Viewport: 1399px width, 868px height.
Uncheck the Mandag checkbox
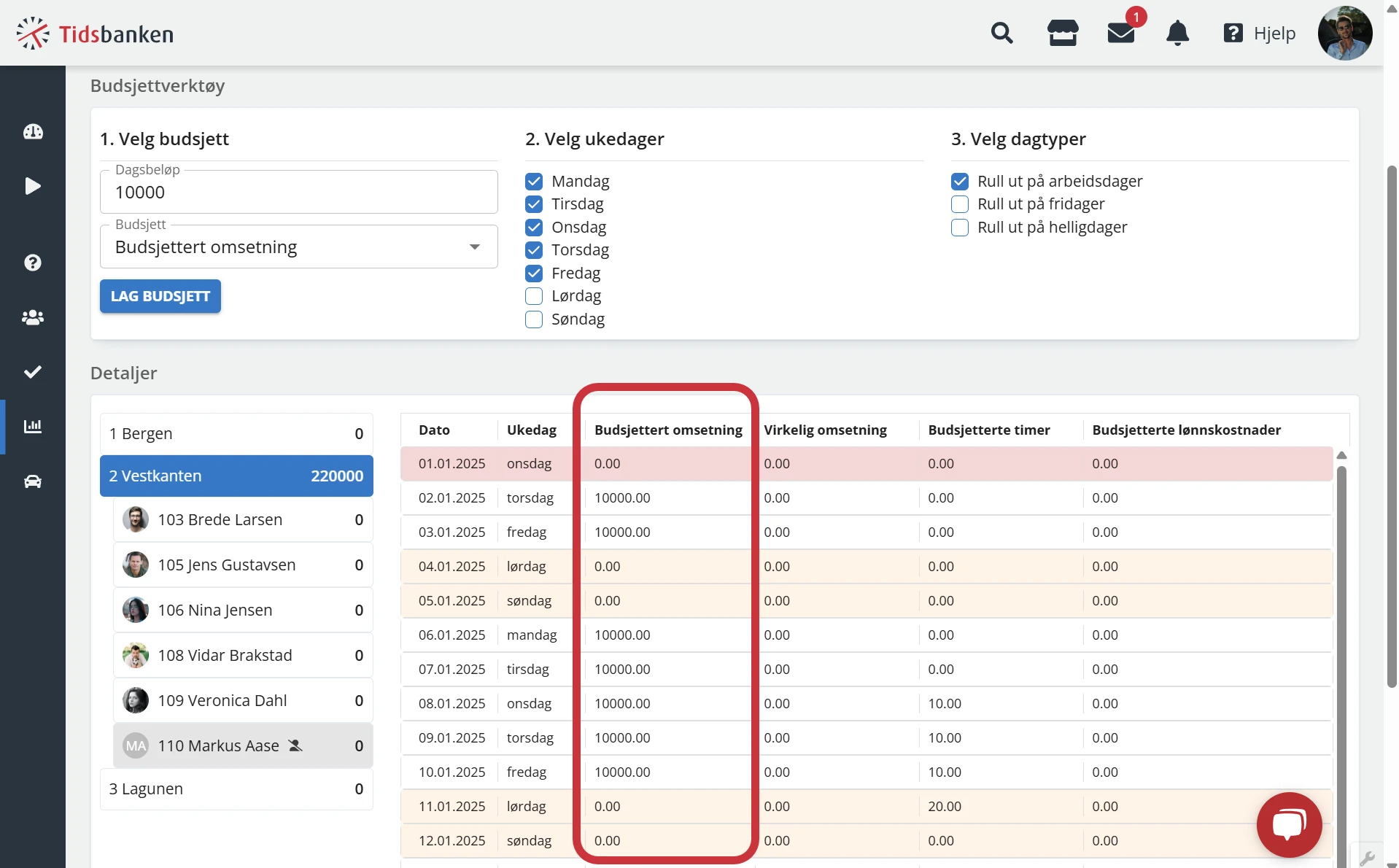(534, 181)
